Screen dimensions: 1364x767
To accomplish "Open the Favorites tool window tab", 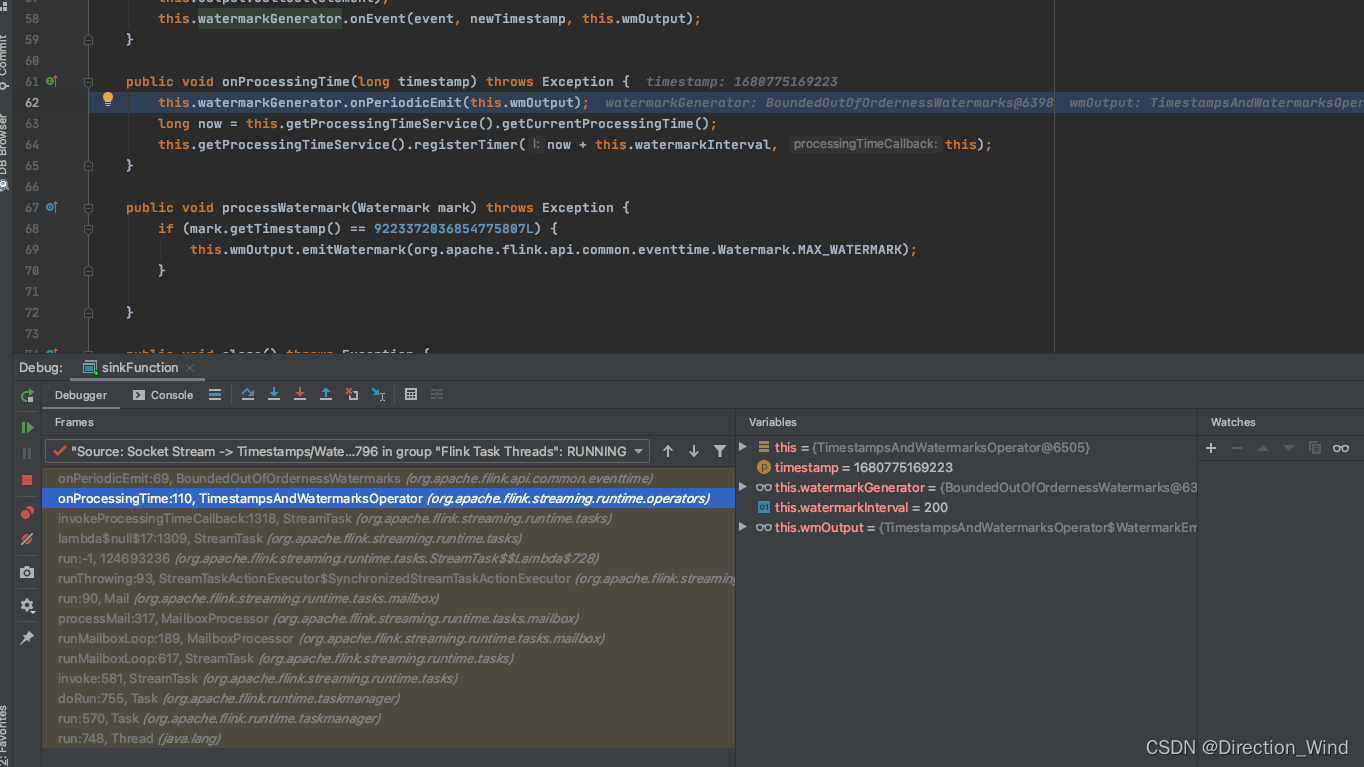I will point(5,735).
